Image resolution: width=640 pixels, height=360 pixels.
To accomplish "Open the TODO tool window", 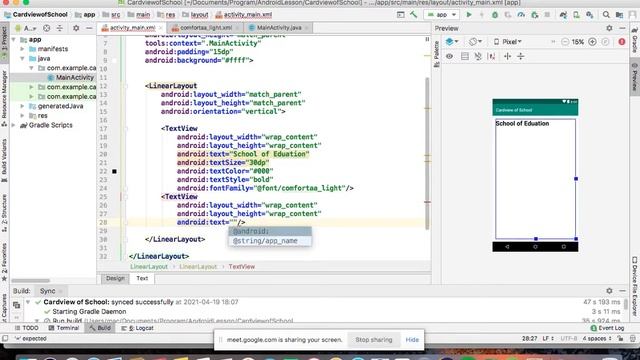I will pyautogui.click(x=27, y=328).
